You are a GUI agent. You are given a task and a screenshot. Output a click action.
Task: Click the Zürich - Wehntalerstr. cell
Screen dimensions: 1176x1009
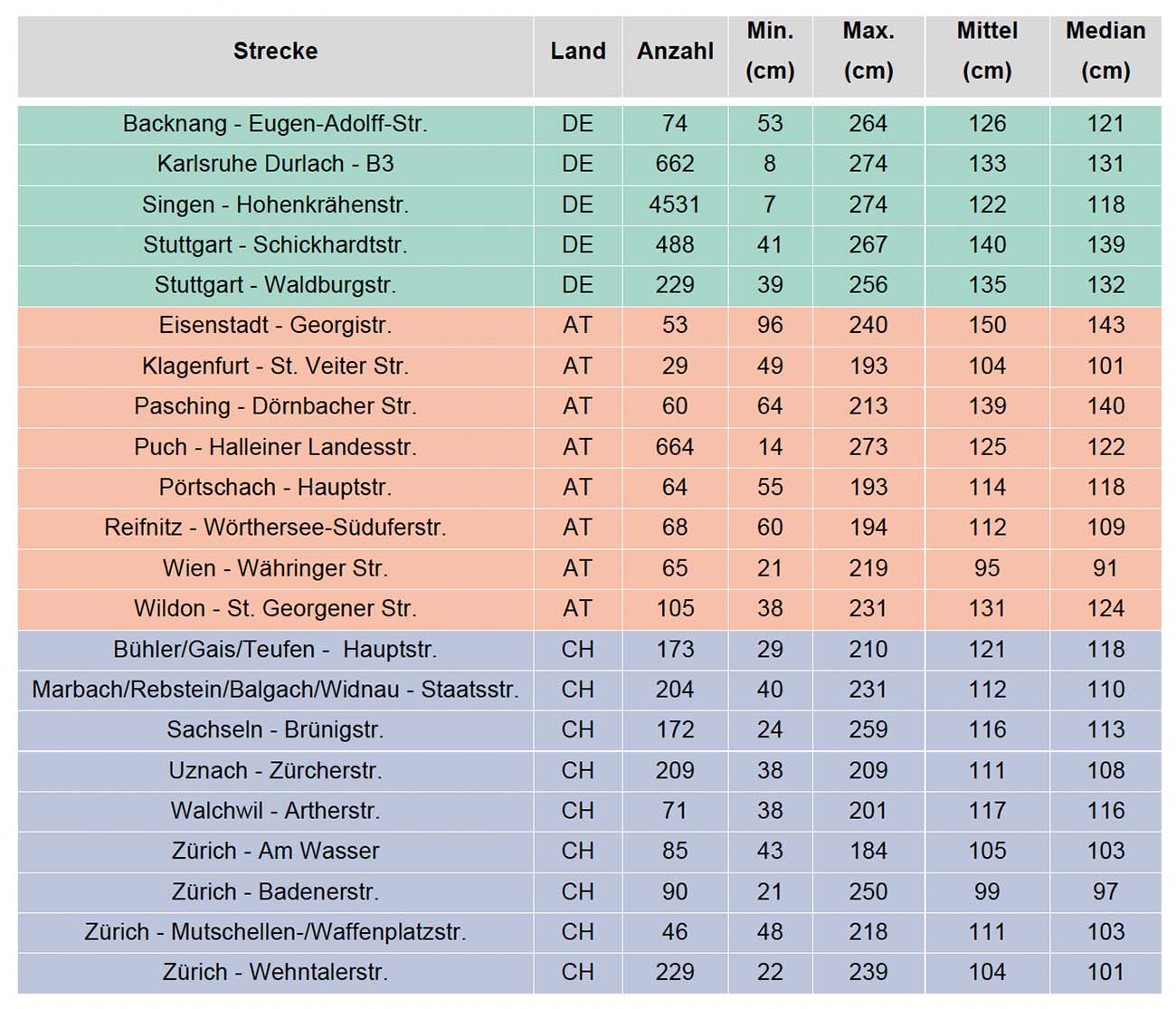click(x=275, y=973)
